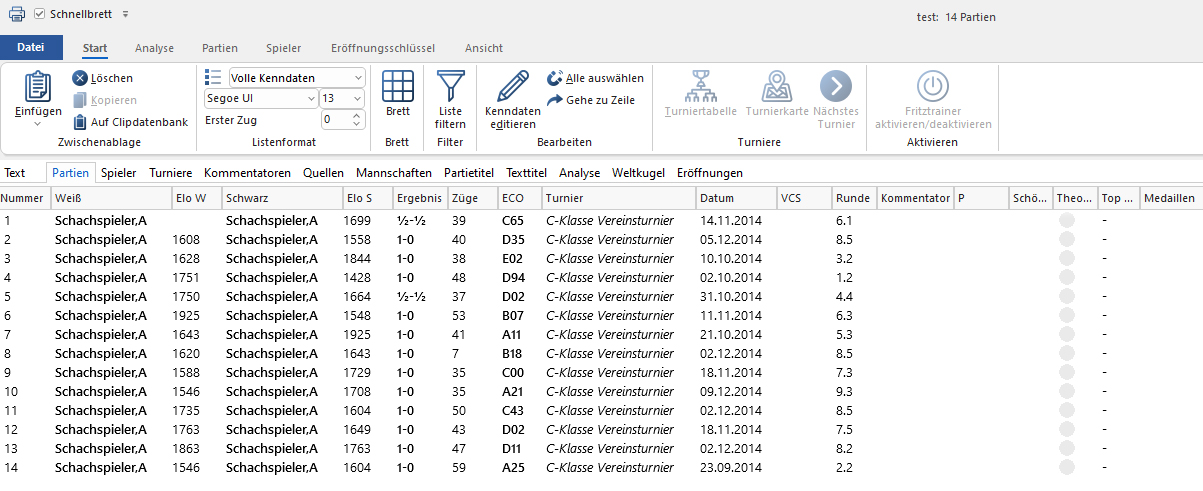1203x491 pixels.
Task: Open the Datei menu
Action: coord(31,48)
